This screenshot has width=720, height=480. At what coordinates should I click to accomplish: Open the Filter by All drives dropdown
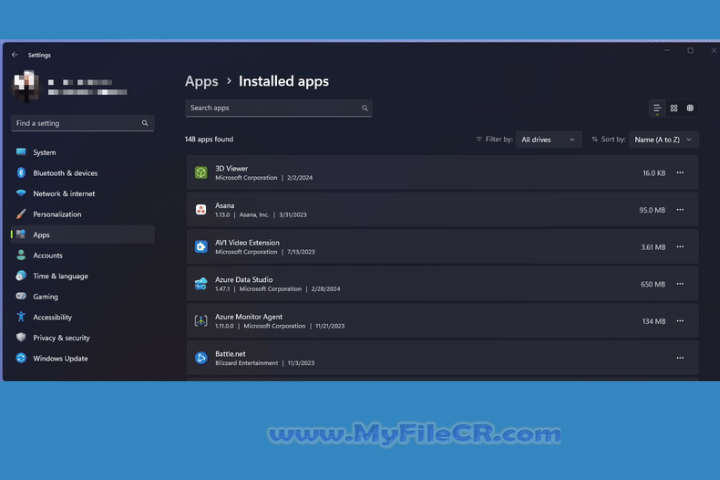pos(549,140)
